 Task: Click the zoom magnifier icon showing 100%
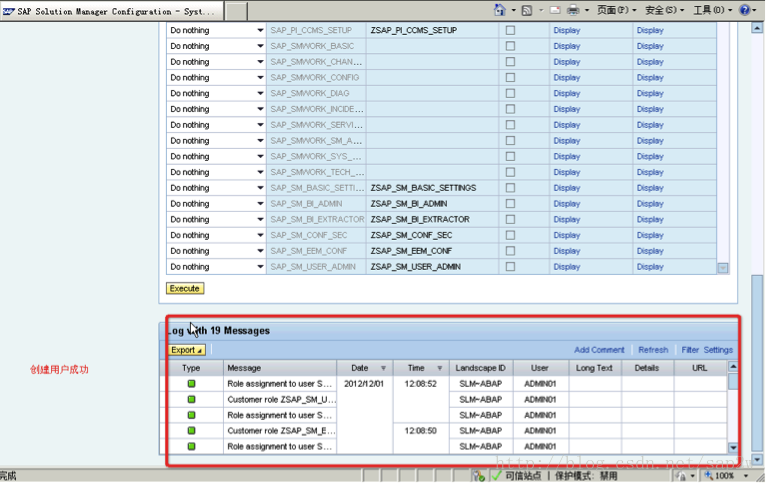[708, 476]
